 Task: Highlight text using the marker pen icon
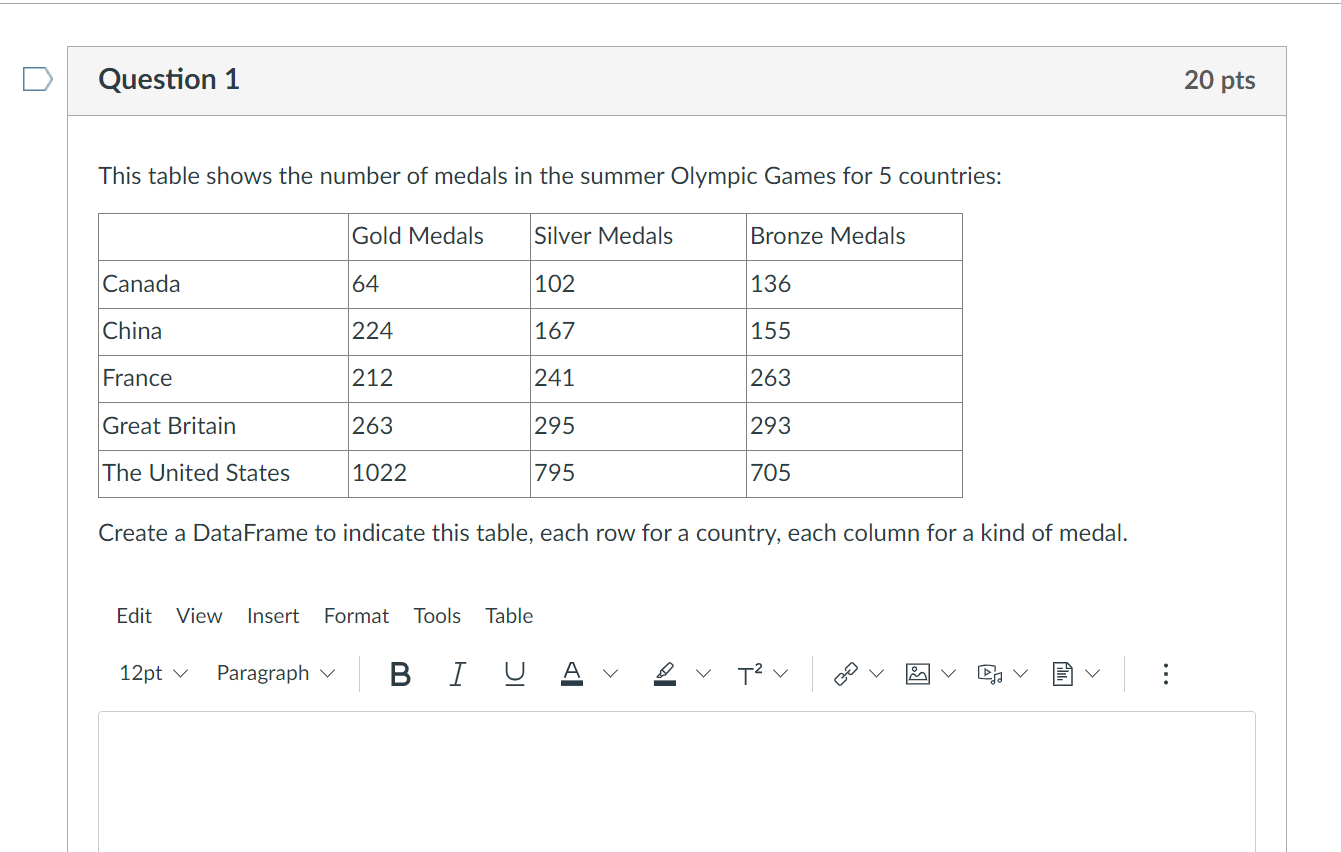(664, 673)
